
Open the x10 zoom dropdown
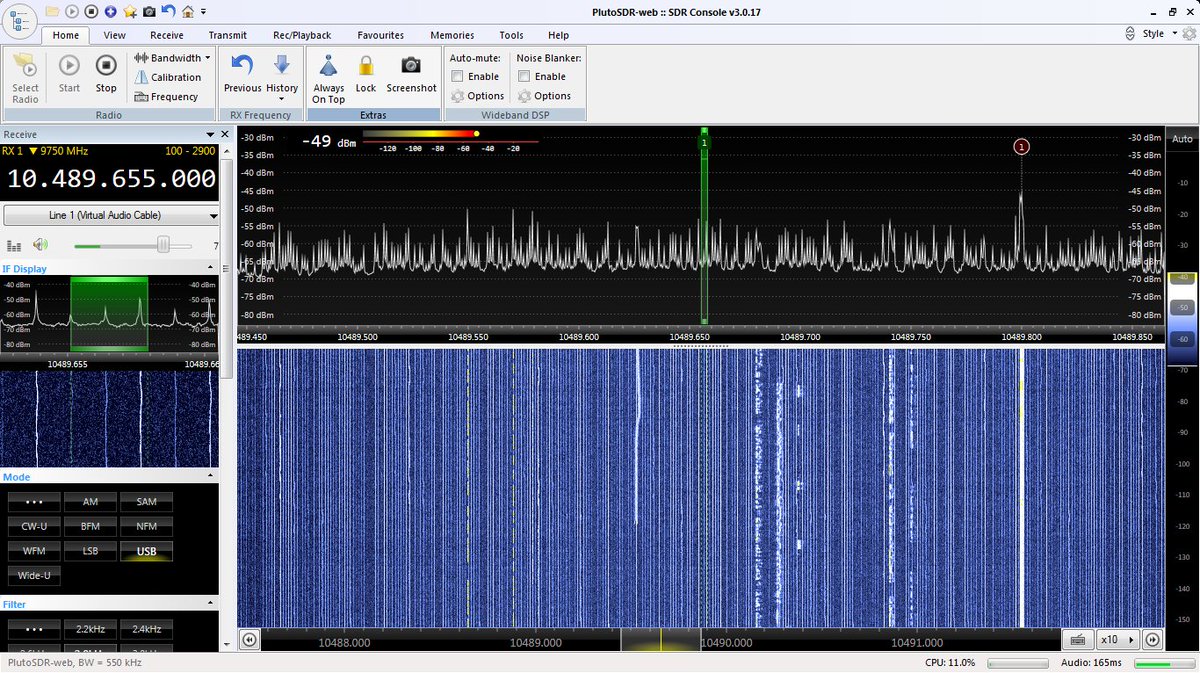(1117, 640)
